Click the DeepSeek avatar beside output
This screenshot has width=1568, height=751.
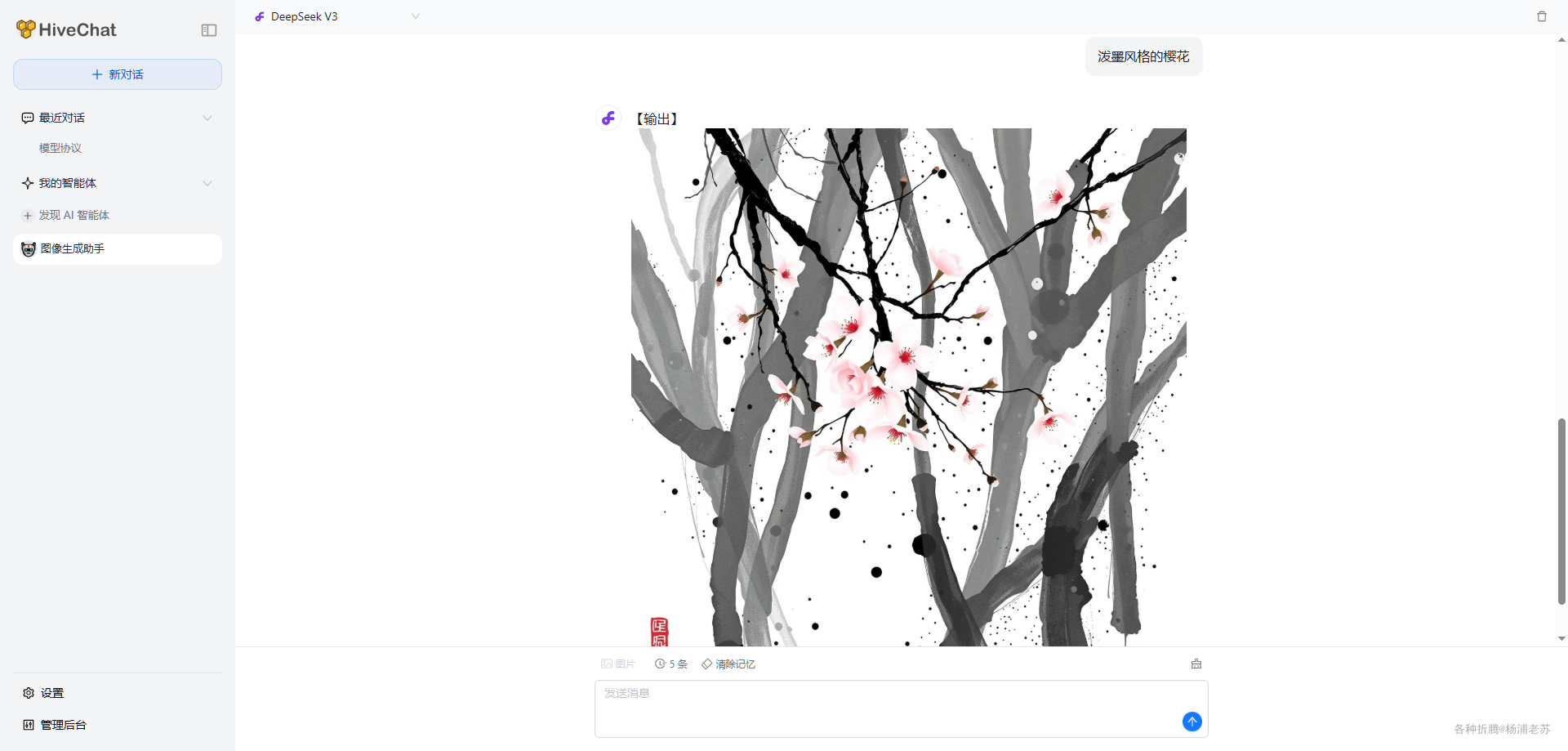point(608,118)
